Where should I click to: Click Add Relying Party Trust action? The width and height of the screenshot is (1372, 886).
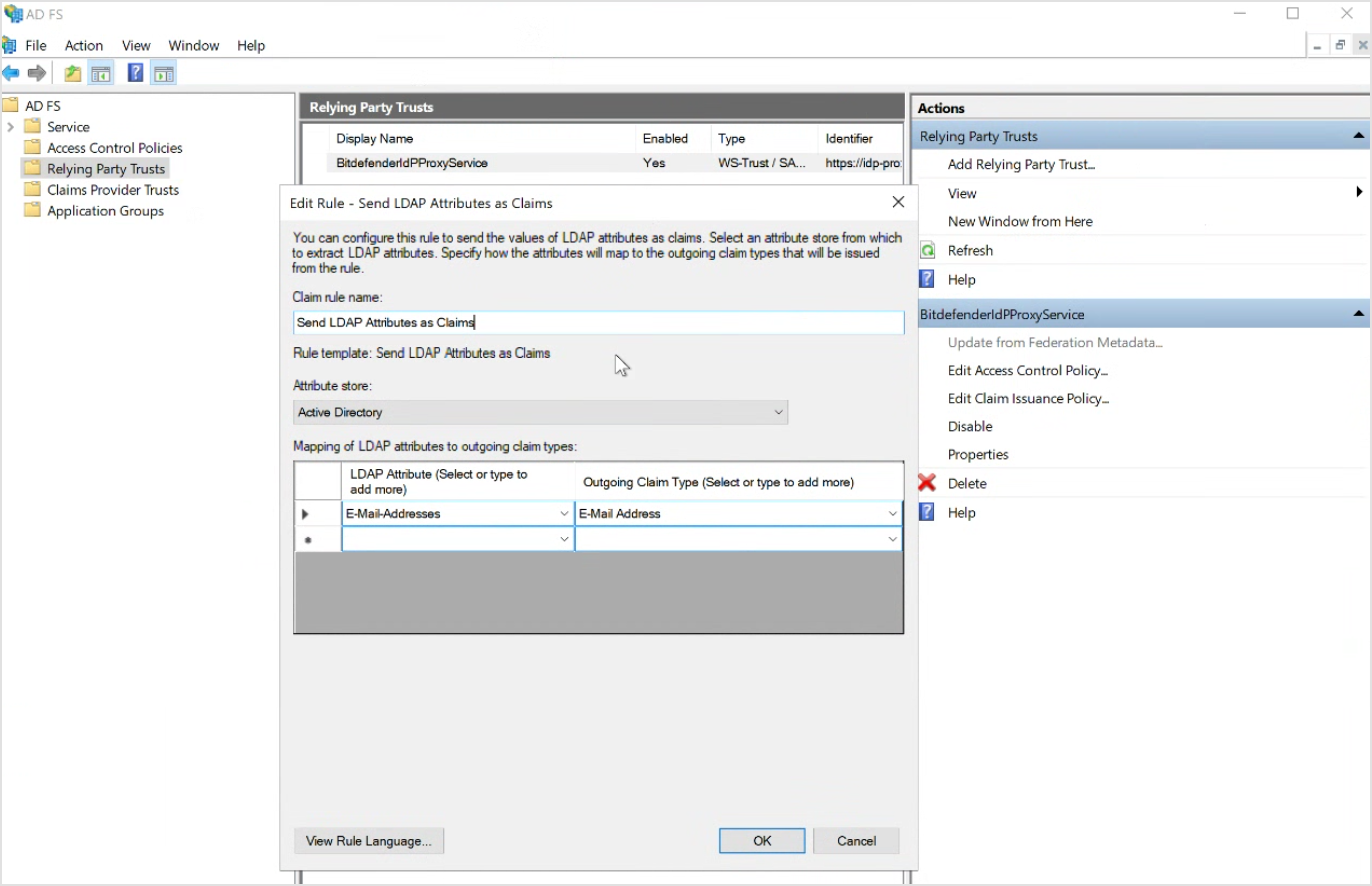1021,165
